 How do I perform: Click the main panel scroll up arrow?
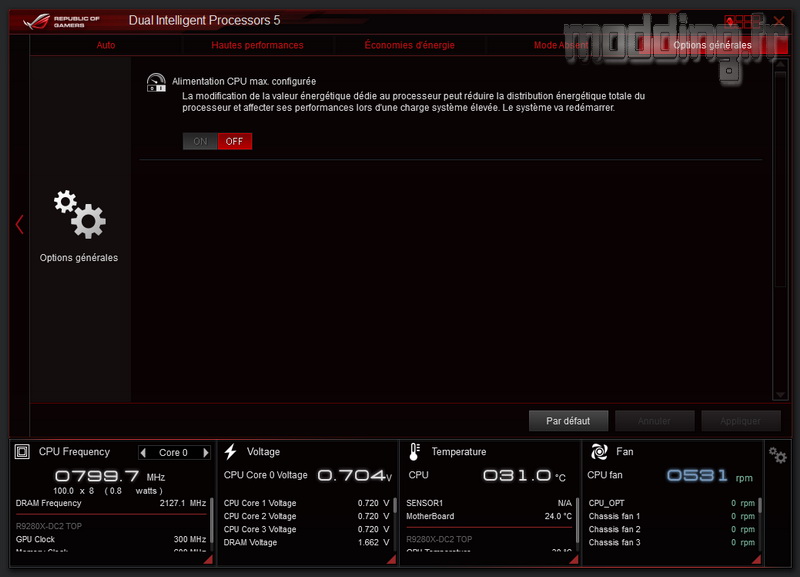(x=780, y=64)
